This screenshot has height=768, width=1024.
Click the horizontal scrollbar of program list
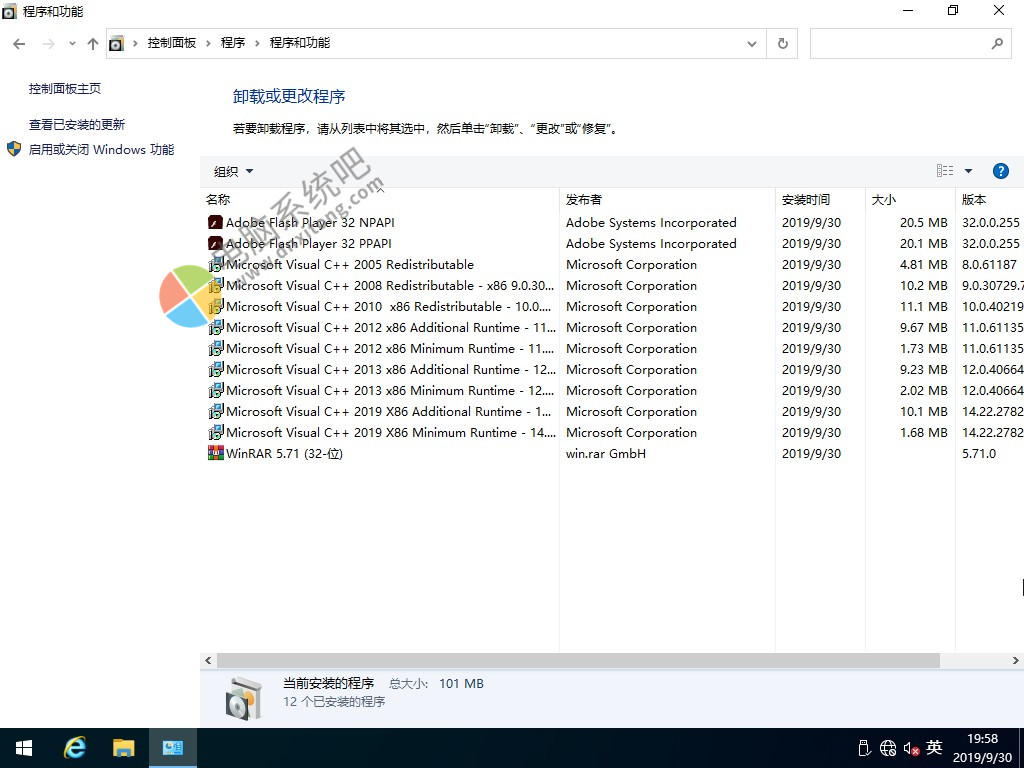577,661
